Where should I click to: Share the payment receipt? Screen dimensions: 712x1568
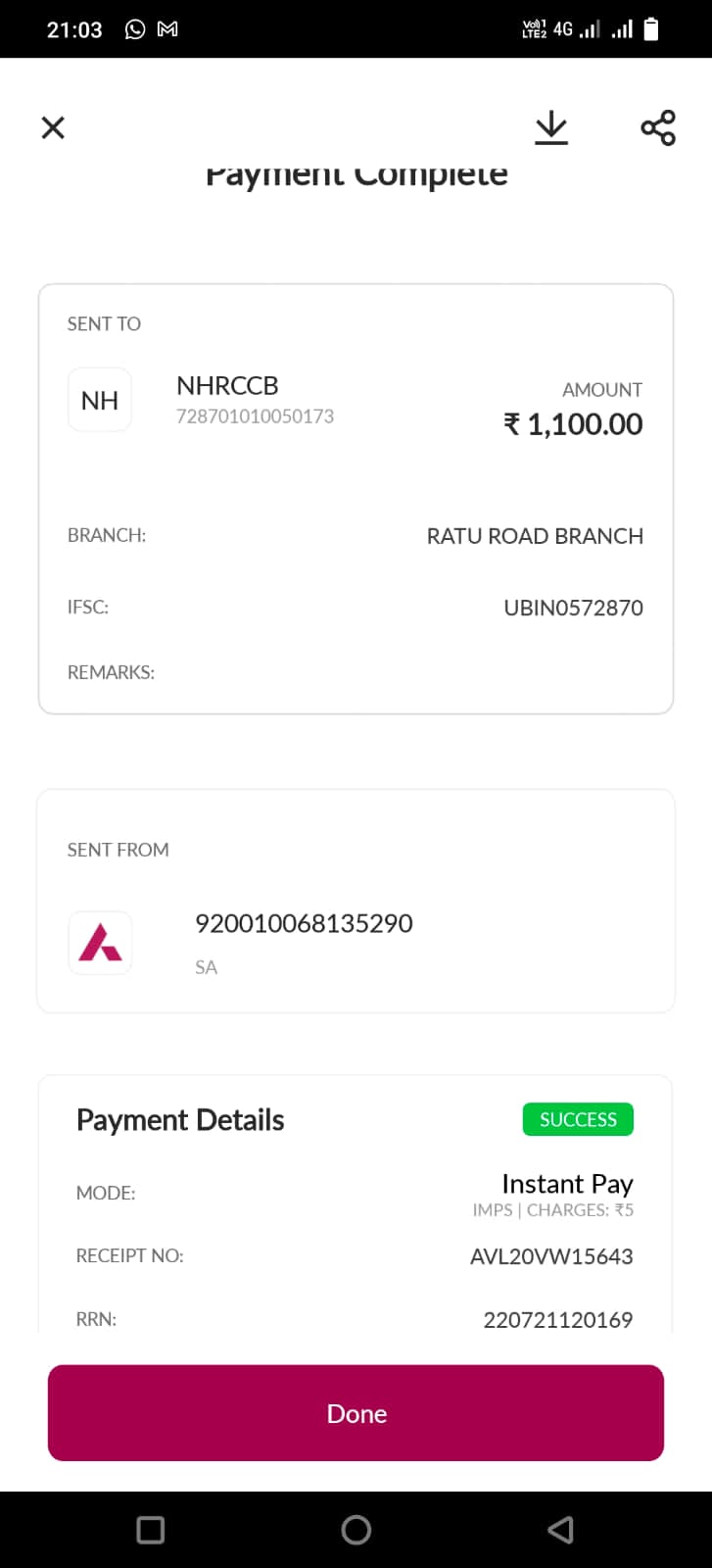tap(658, 127)
